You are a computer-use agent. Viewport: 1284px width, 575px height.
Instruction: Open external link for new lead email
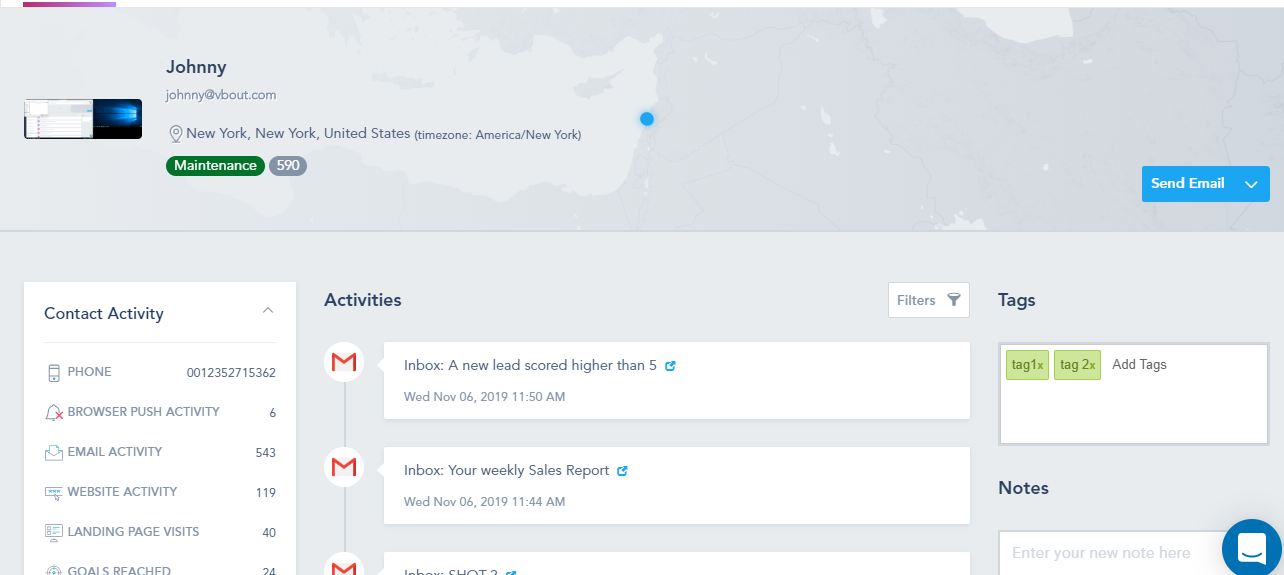click(670, 366)
